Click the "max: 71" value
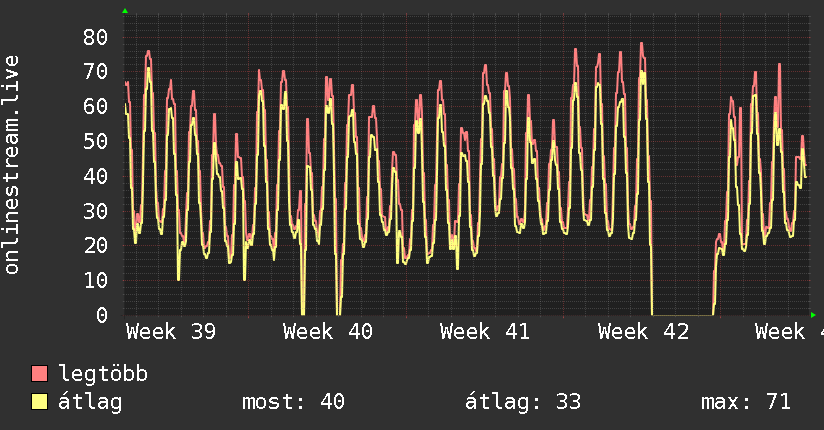This screenshot has height=430, width=824. [x=746, y=402]
